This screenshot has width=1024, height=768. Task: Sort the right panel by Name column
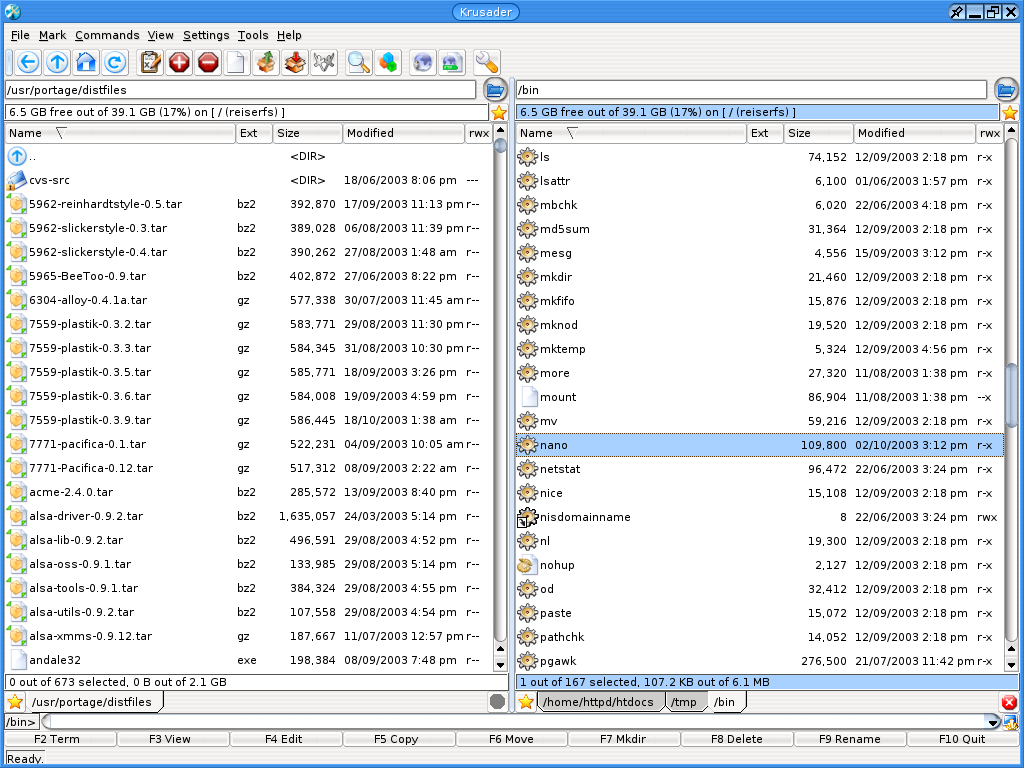click(631, 133)
